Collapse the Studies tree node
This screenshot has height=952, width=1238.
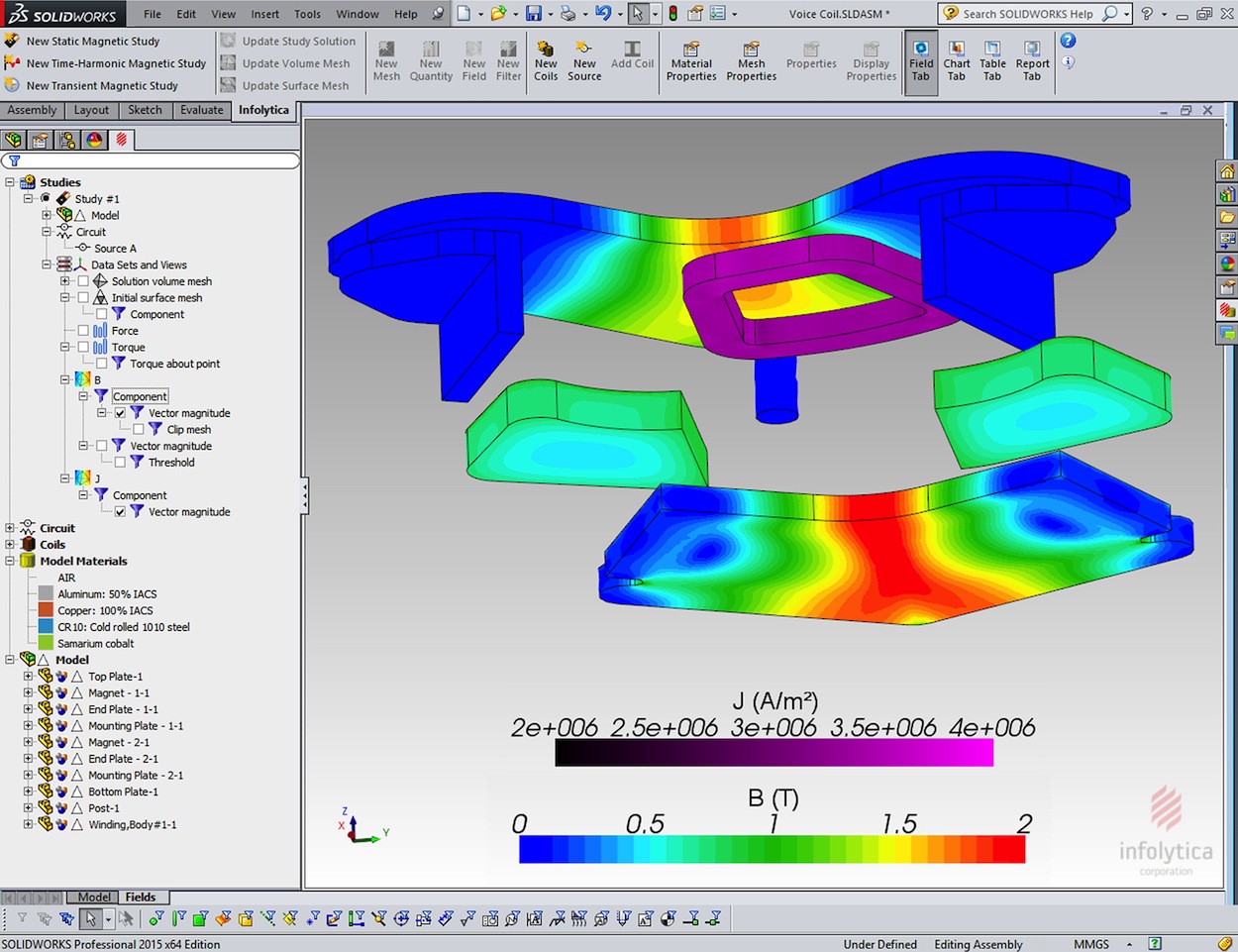[x=10, y=182]
